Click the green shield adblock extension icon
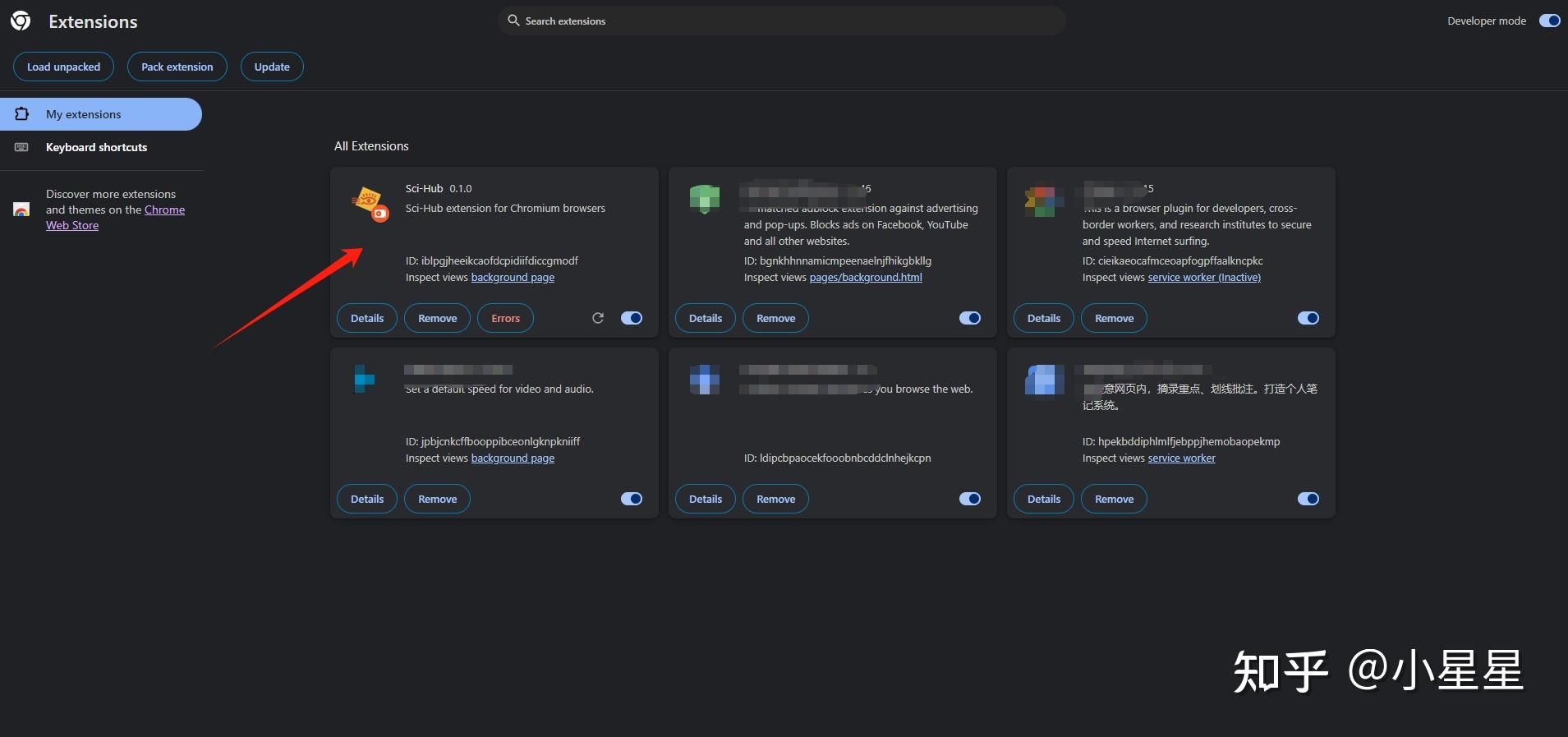Viewport: 1568px width, 737px height. pos(705,200)
